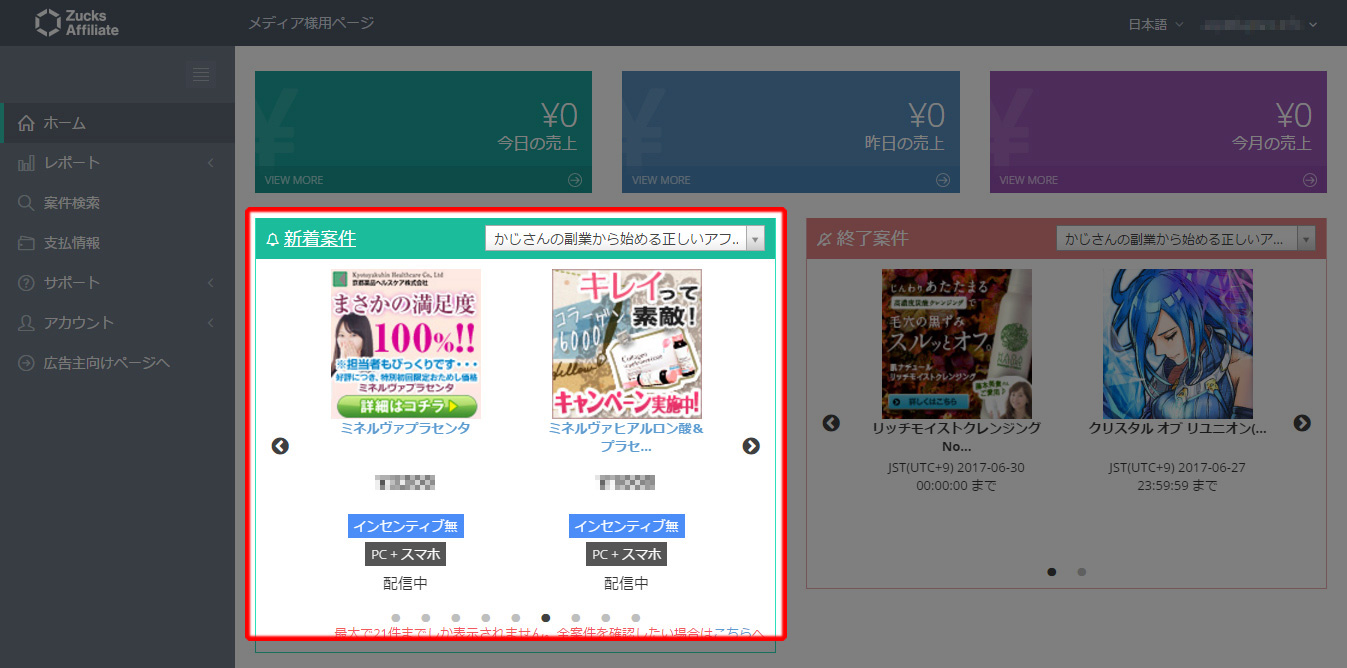Click the ミネルヴァプラセンタ campaign thumbnail

point(405,344)
